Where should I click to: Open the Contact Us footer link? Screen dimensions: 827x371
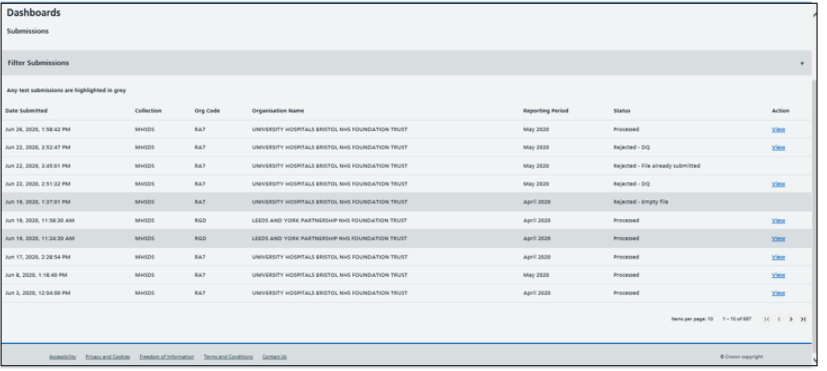[x=274, y=357]
